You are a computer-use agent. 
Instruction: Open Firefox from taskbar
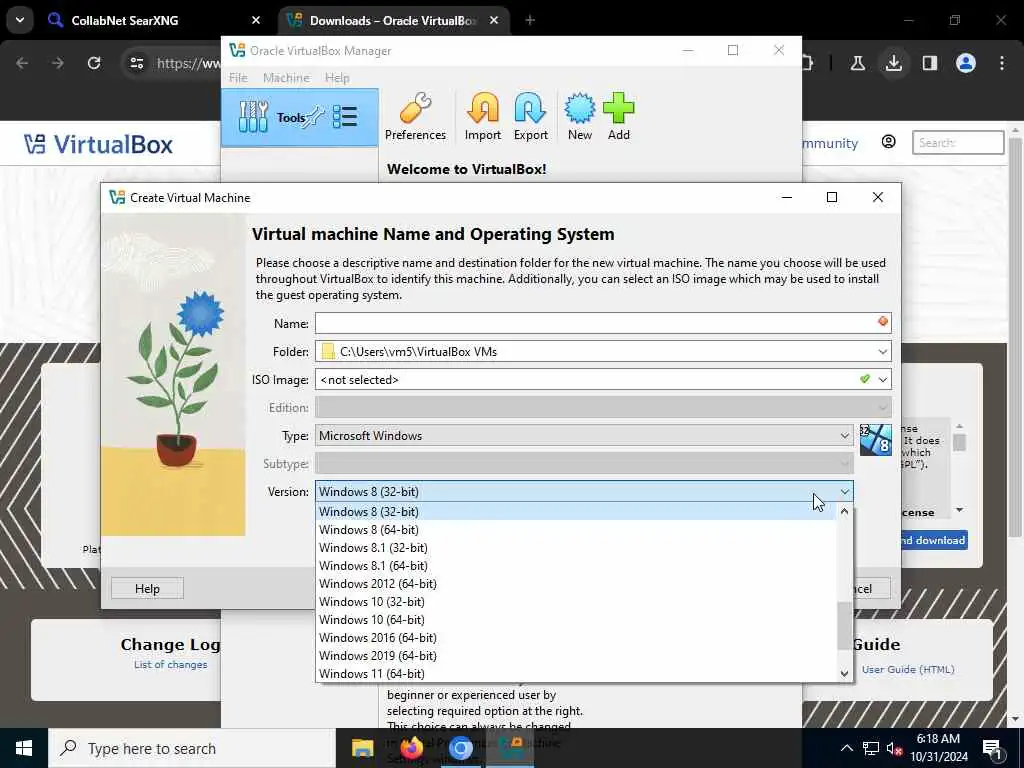(411, 748)
